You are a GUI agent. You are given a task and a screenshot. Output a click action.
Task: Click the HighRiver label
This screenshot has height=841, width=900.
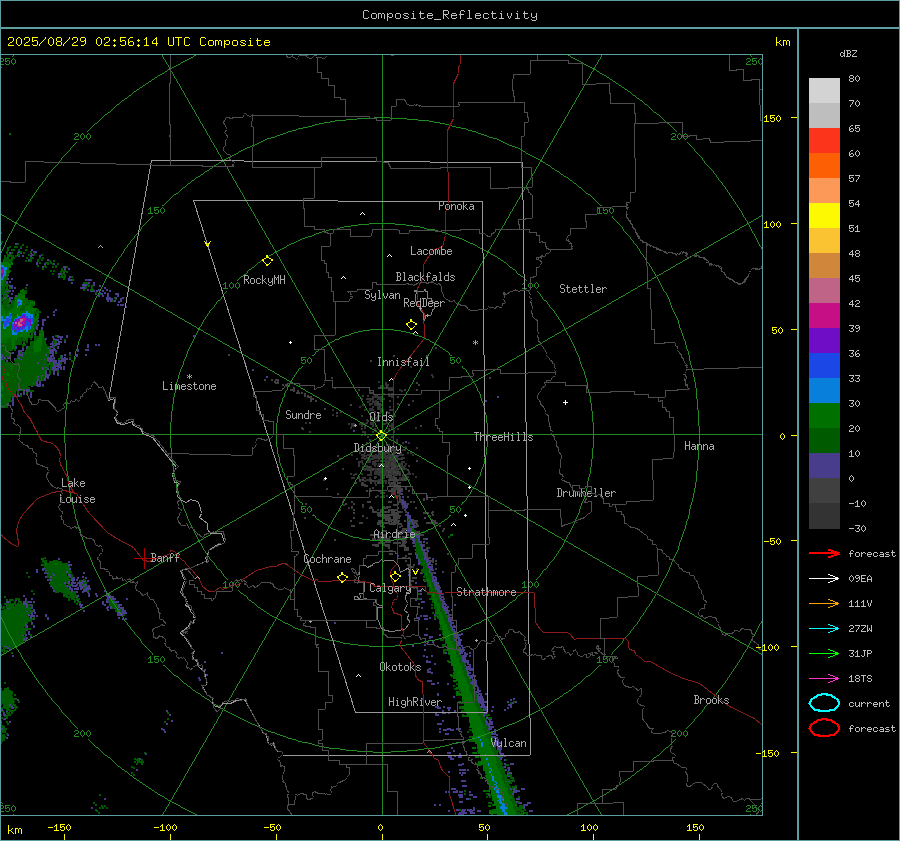pos(414,702)
